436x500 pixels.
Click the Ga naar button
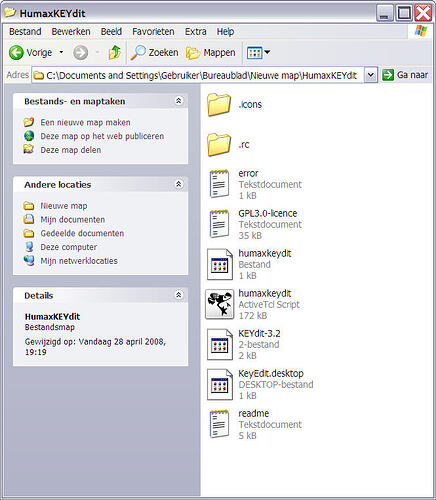tap(405, 75)
